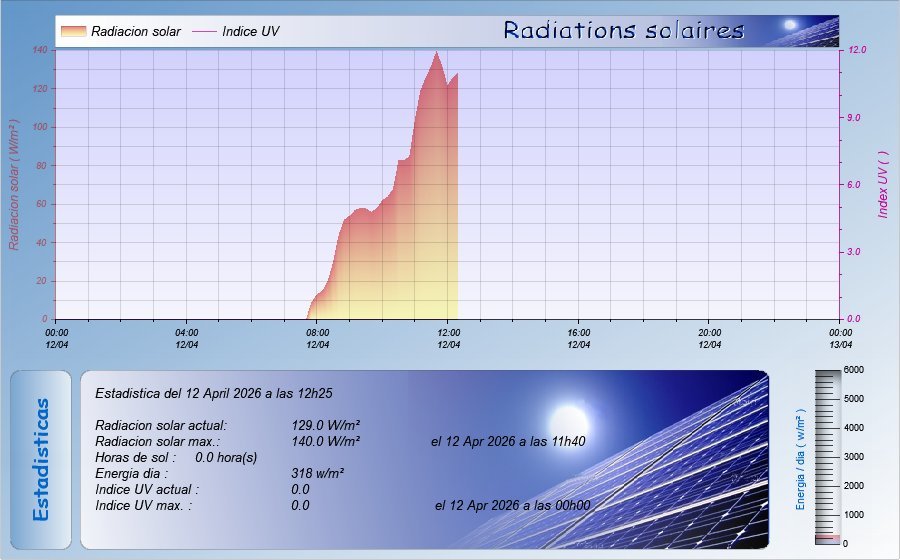Click the 20:00 time label on the x-axis
Viewport: 900px width, 560px height.
click(x=709, y=333)
